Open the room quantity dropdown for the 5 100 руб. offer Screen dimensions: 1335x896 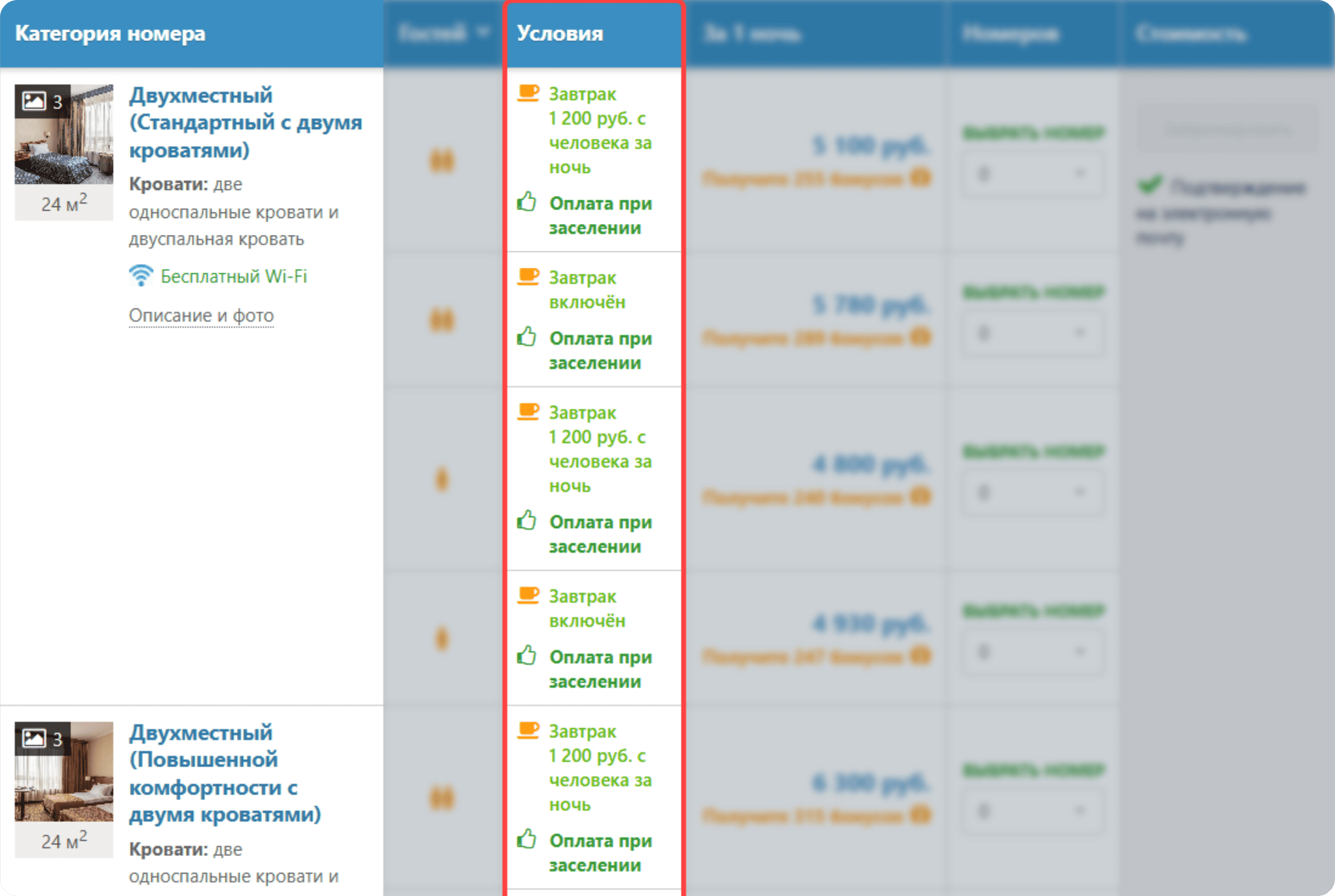[x=1032, y=173]
